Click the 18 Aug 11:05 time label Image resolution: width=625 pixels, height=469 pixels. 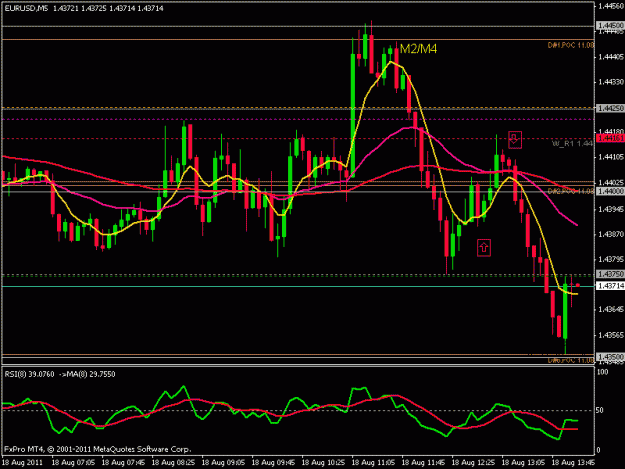tap(373, 463)
